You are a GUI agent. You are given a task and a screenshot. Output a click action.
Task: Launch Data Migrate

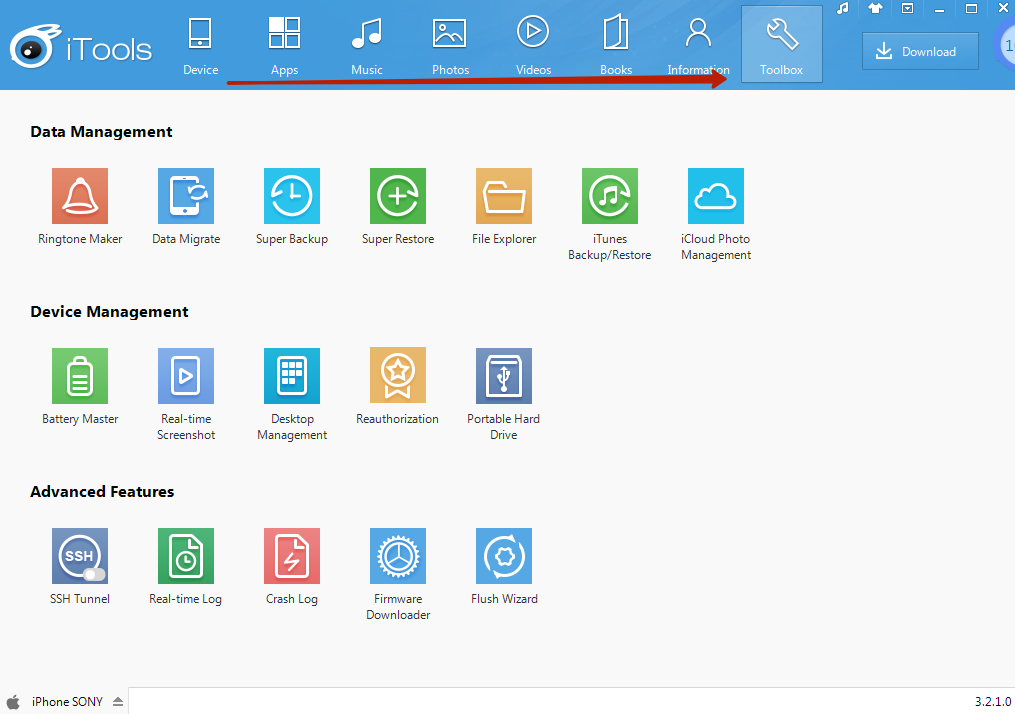pyautogui.click(x=186, y=196)
